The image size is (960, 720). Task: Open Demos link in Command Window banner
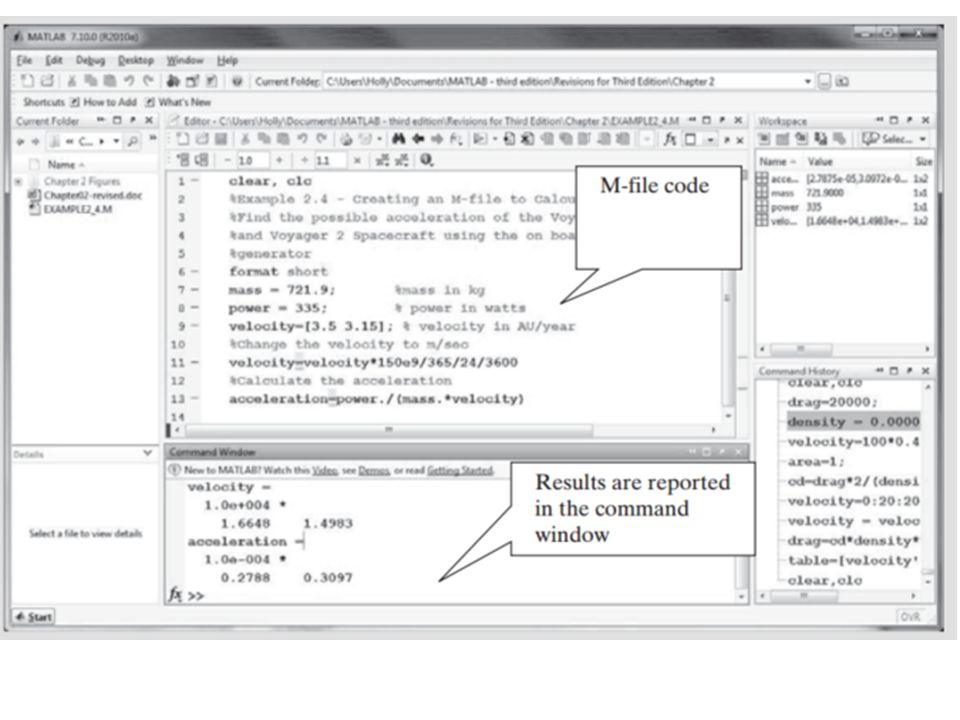pos(373,470)
